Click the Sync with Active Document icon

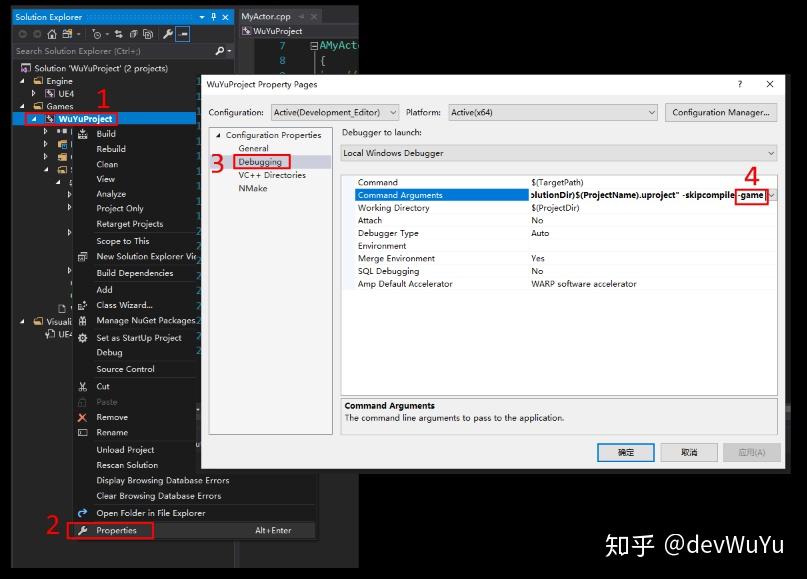point(119,33)
